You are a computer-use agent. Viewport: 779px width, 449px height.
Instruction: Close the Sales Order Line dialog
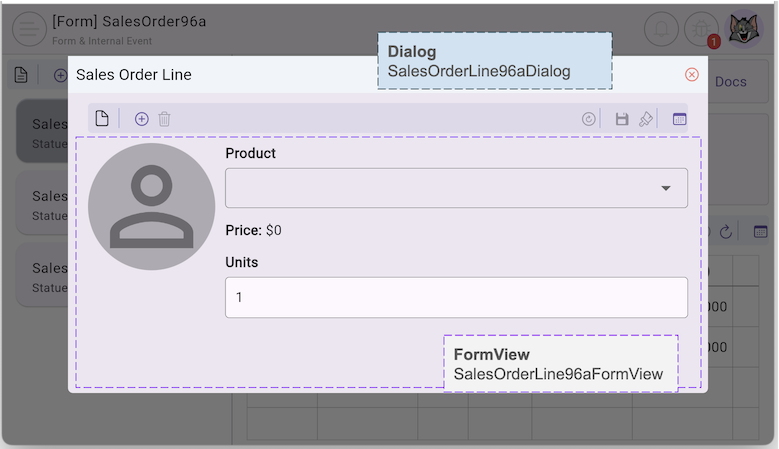tap(692, 75)
